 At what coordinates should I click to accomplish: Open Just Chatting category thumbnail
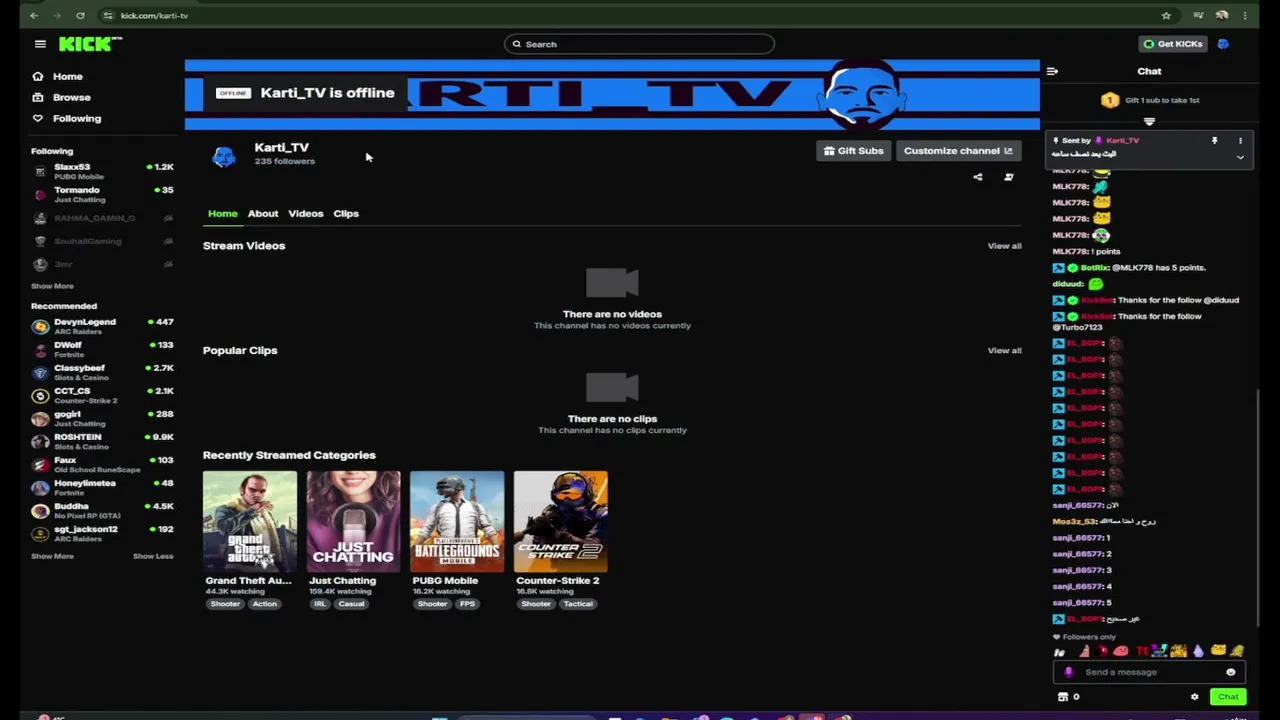[353, 520]
